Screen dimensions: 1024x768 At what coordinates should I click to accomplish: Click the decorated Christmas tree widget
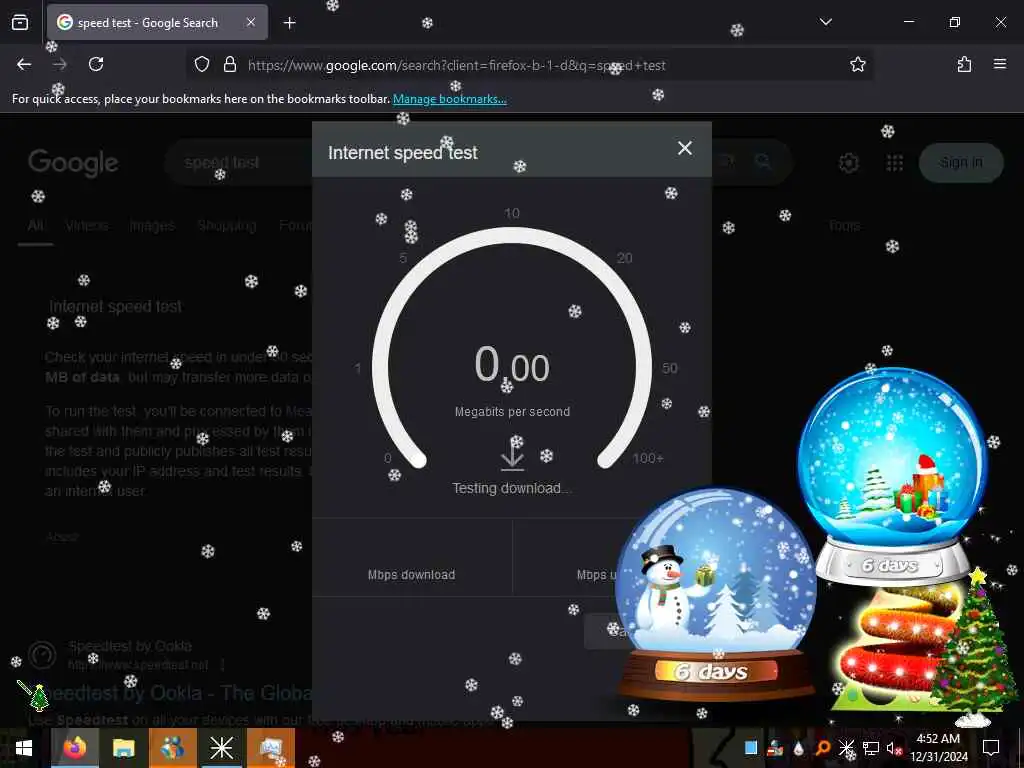coord(973,647)
